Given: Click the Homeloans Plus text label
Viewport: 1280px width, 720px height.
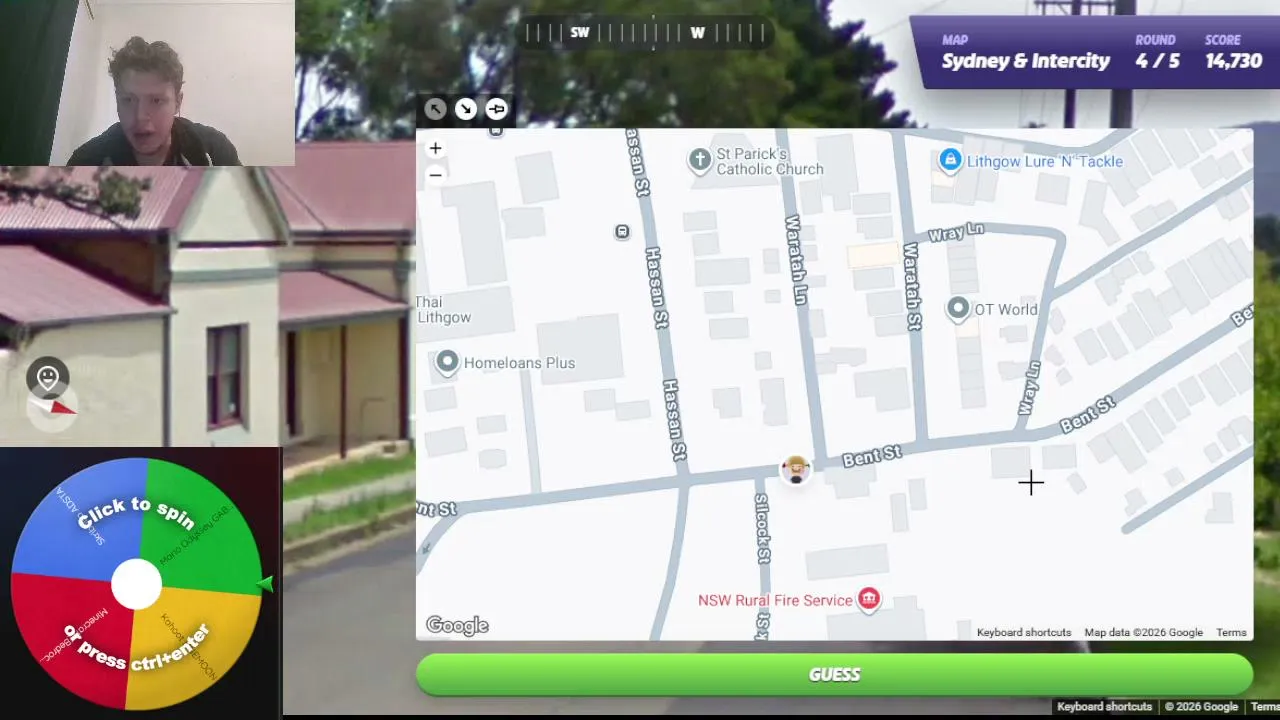Looking at the screenshot, I should pyautogui.click(x=519, y=363).
